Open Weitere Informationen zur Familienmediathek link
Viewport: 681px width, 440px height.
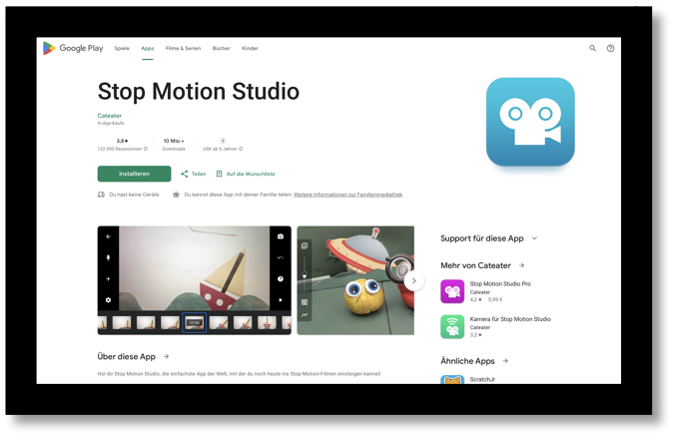(348, 195)
